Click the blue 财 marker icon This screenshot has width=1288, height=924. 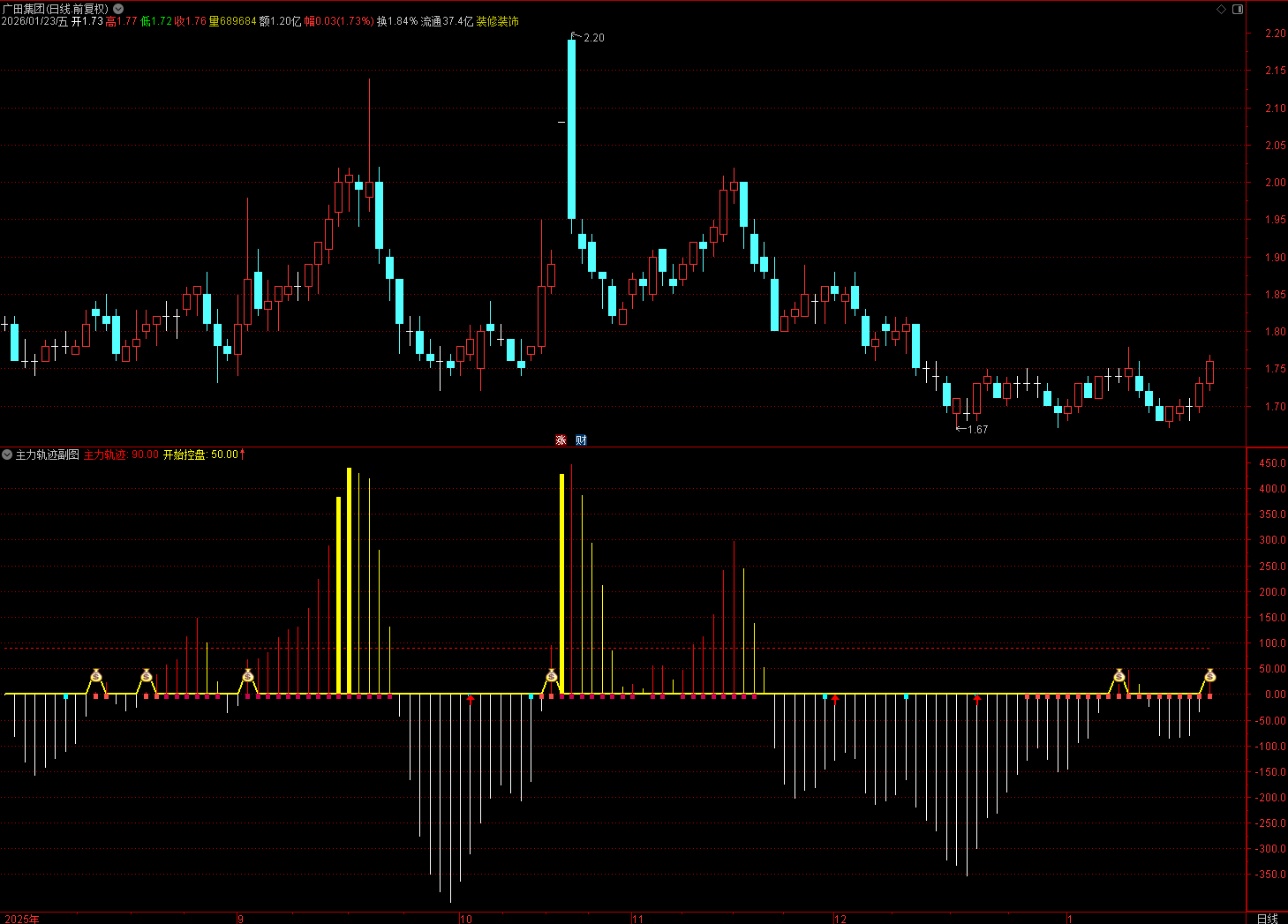point(581,439)
